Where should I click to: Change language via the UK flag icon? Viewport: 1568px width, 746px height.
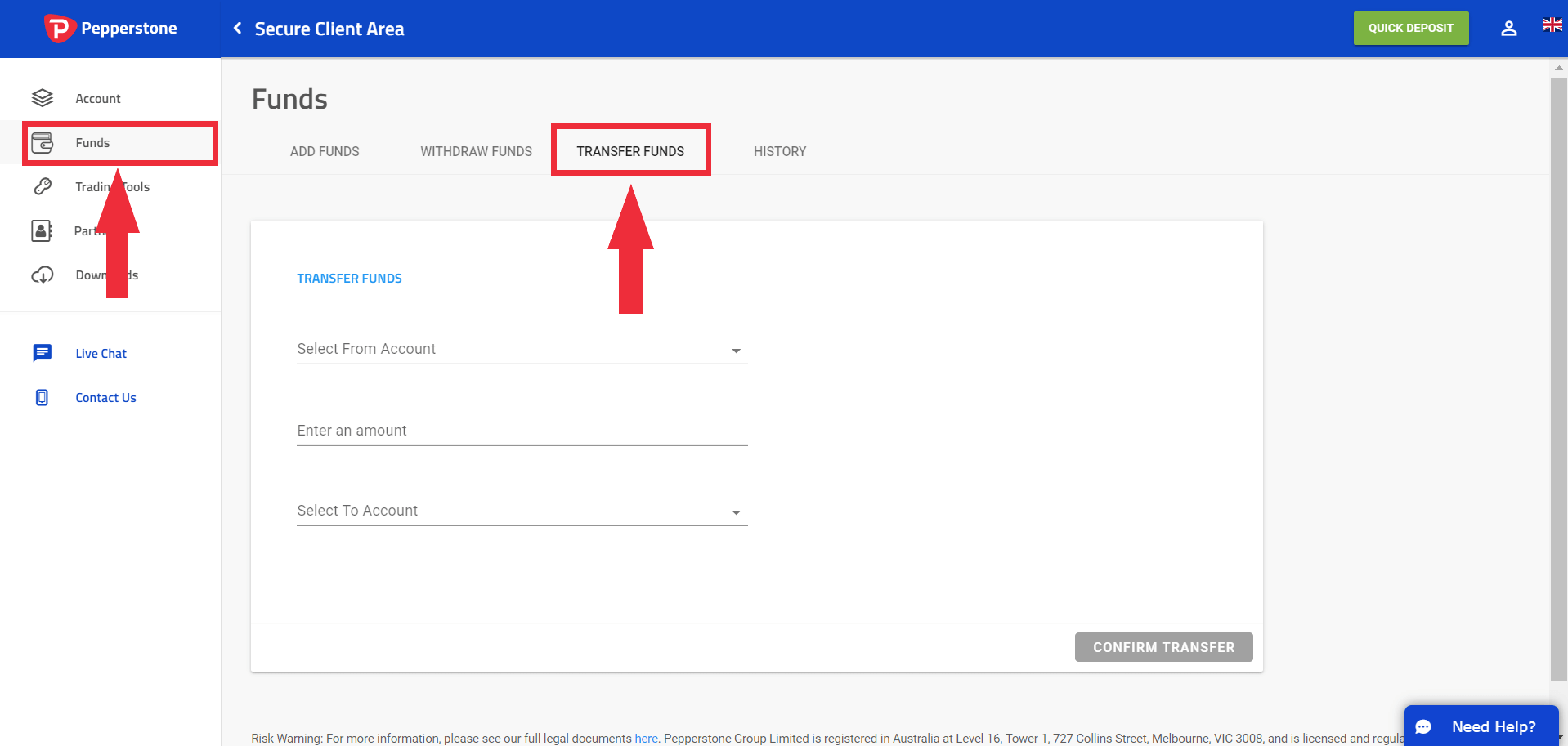coord(1552,25)
